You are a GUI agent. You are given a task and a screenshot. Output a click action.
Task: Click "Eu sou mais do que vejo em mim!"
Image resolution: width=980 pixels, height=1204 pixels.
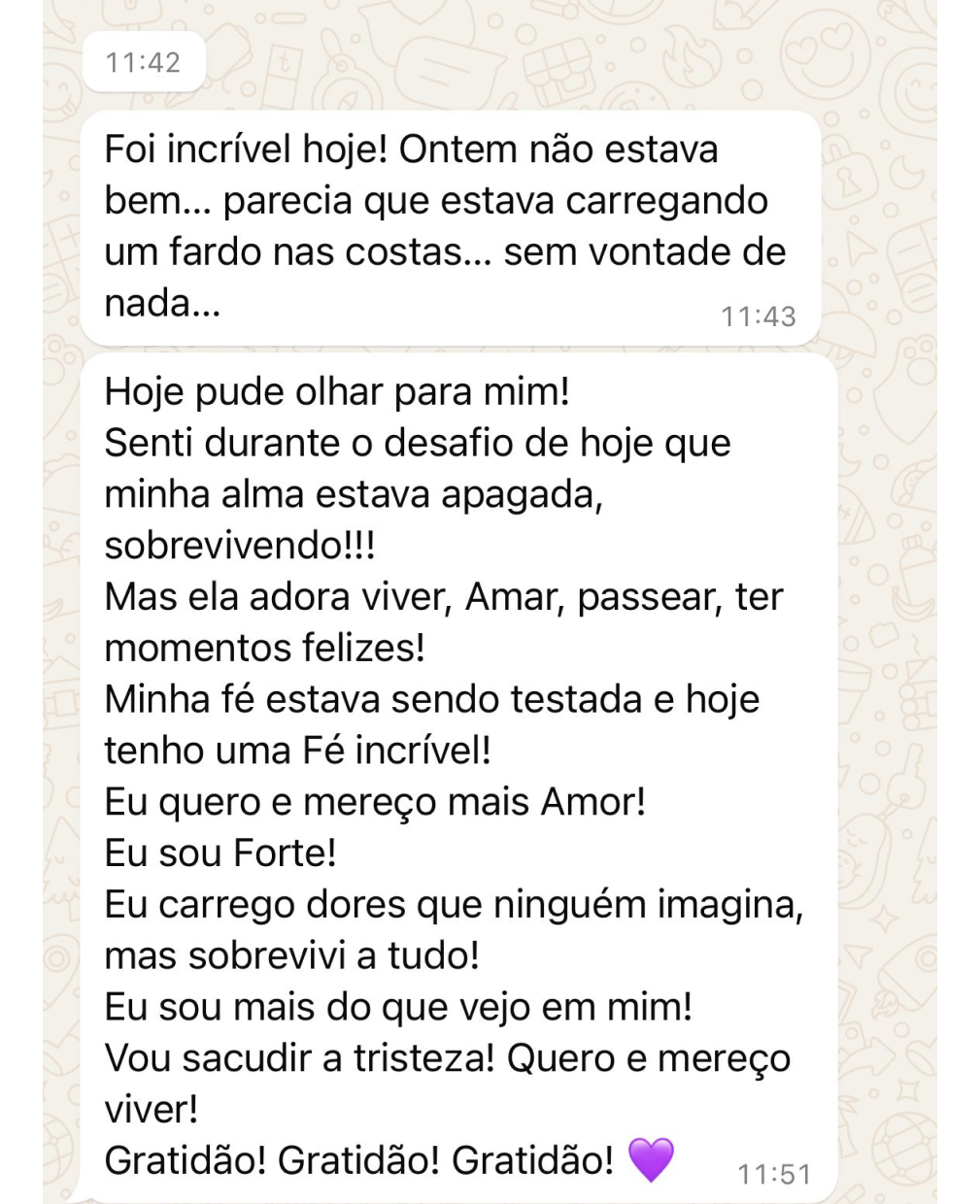point(398,1007)
